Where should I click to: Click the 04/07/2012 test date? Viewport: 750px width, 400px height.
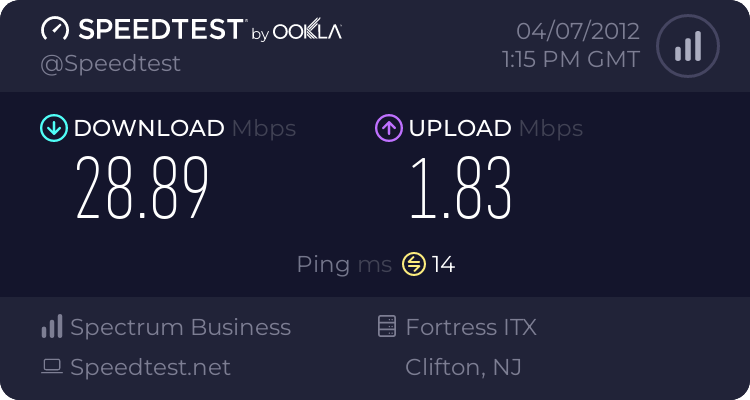point(578,32)
